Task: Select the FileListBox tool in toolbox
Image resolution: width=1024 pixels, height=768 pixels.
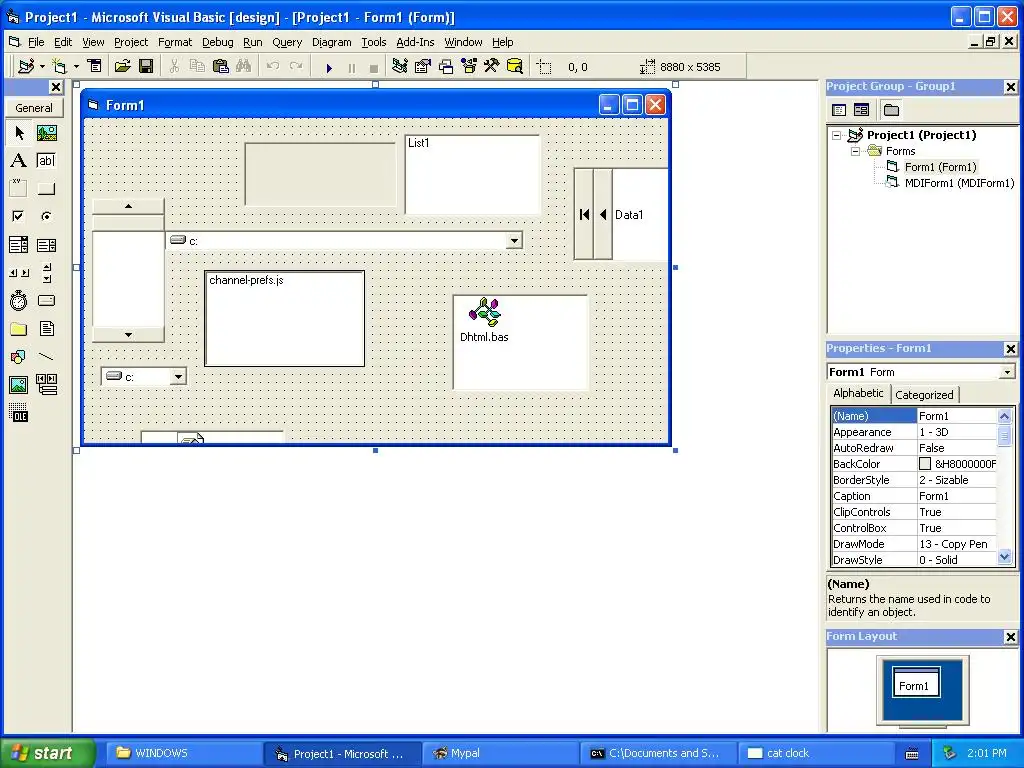Action: coord(46,328)
